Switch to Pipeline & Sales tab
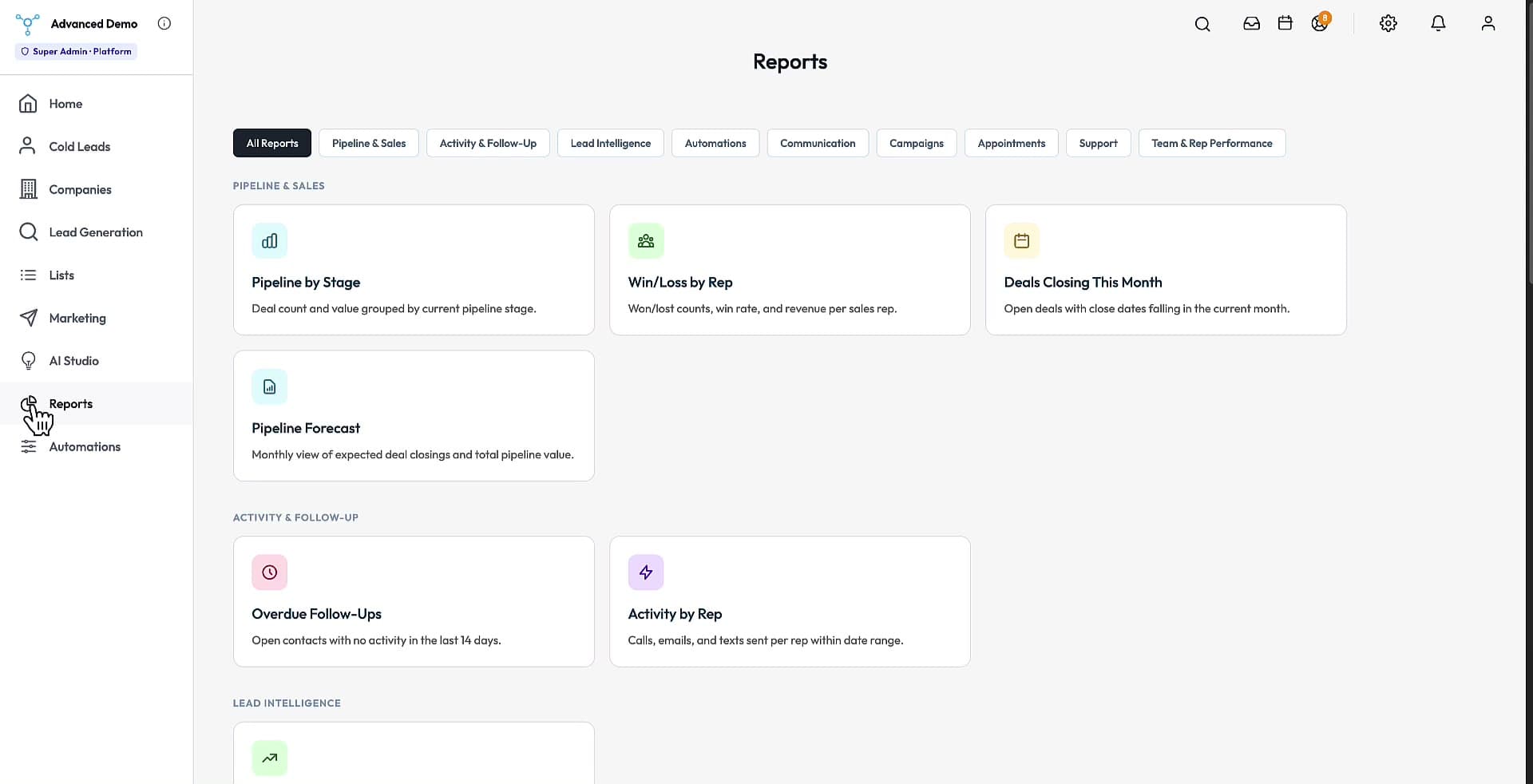1533x784 pixels. click(x=369, y=143)
